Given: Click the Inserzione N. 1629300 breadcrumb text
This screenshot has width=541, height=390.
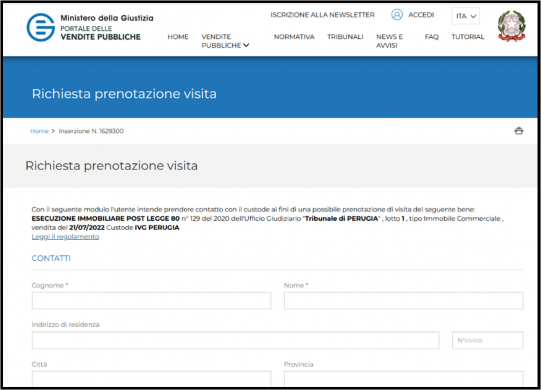Looking at the screenshot, I should click(x=91, y=131).
